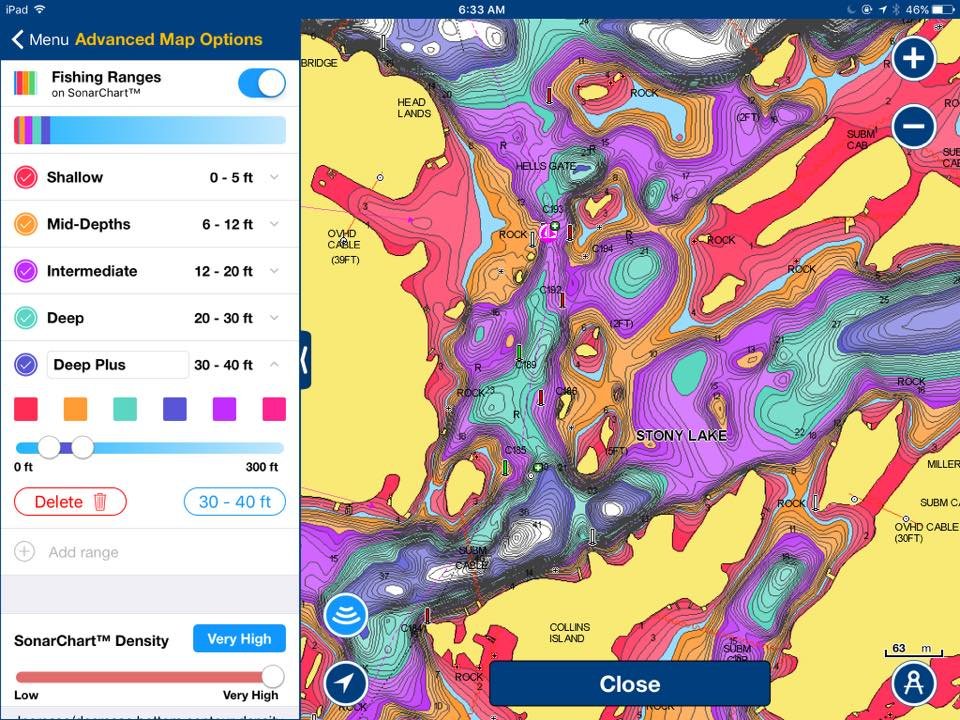This screenshot has height=720, width=960.
Task: Open the distance compass tool
Action: tap(913, 684)
